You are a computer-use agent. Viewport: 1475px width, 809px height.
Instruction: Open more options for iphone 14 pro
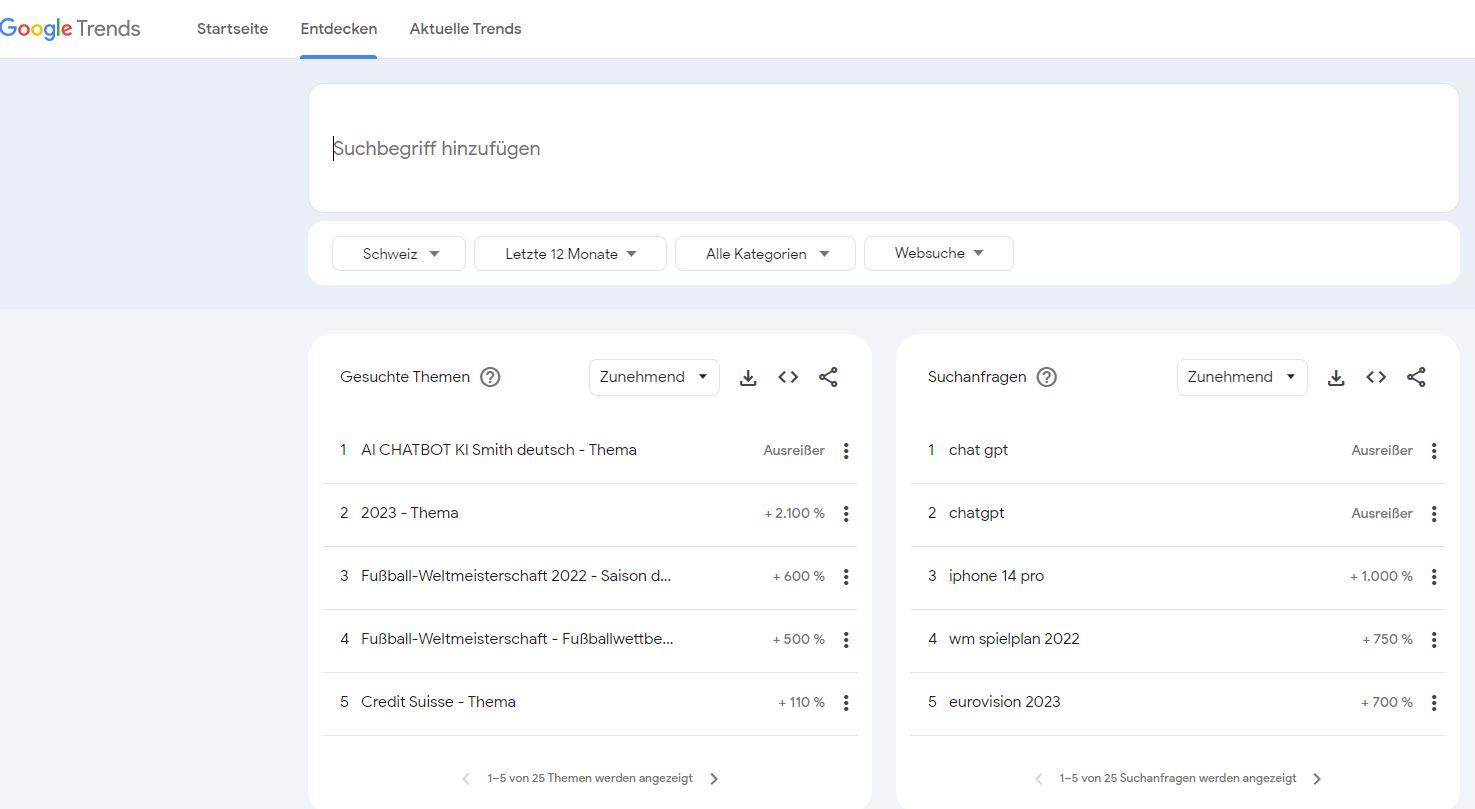(x=1434, y=577)
